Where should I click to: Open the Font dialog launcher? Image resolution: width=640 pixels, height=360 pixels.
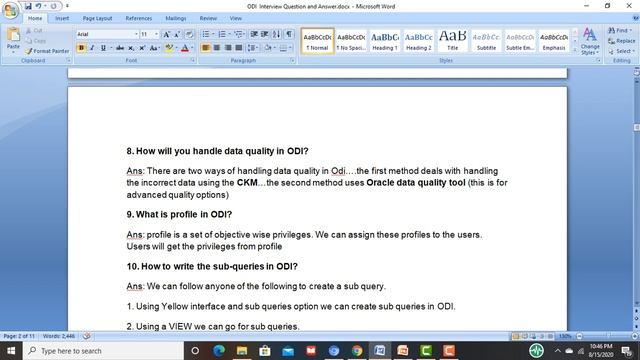[x=192, y=60]
